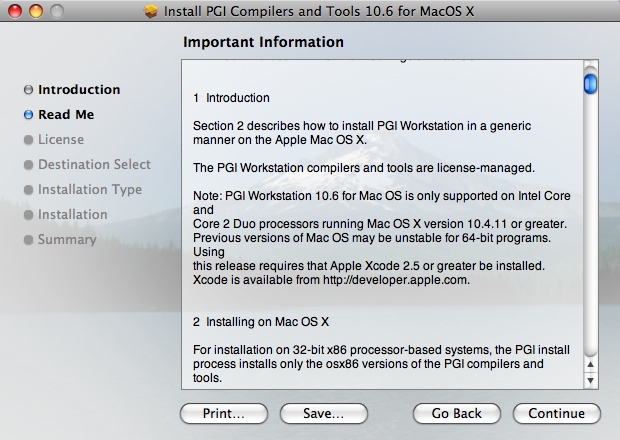Continue to the License step
Screen dimensions: 620x440
pos(557,414)
